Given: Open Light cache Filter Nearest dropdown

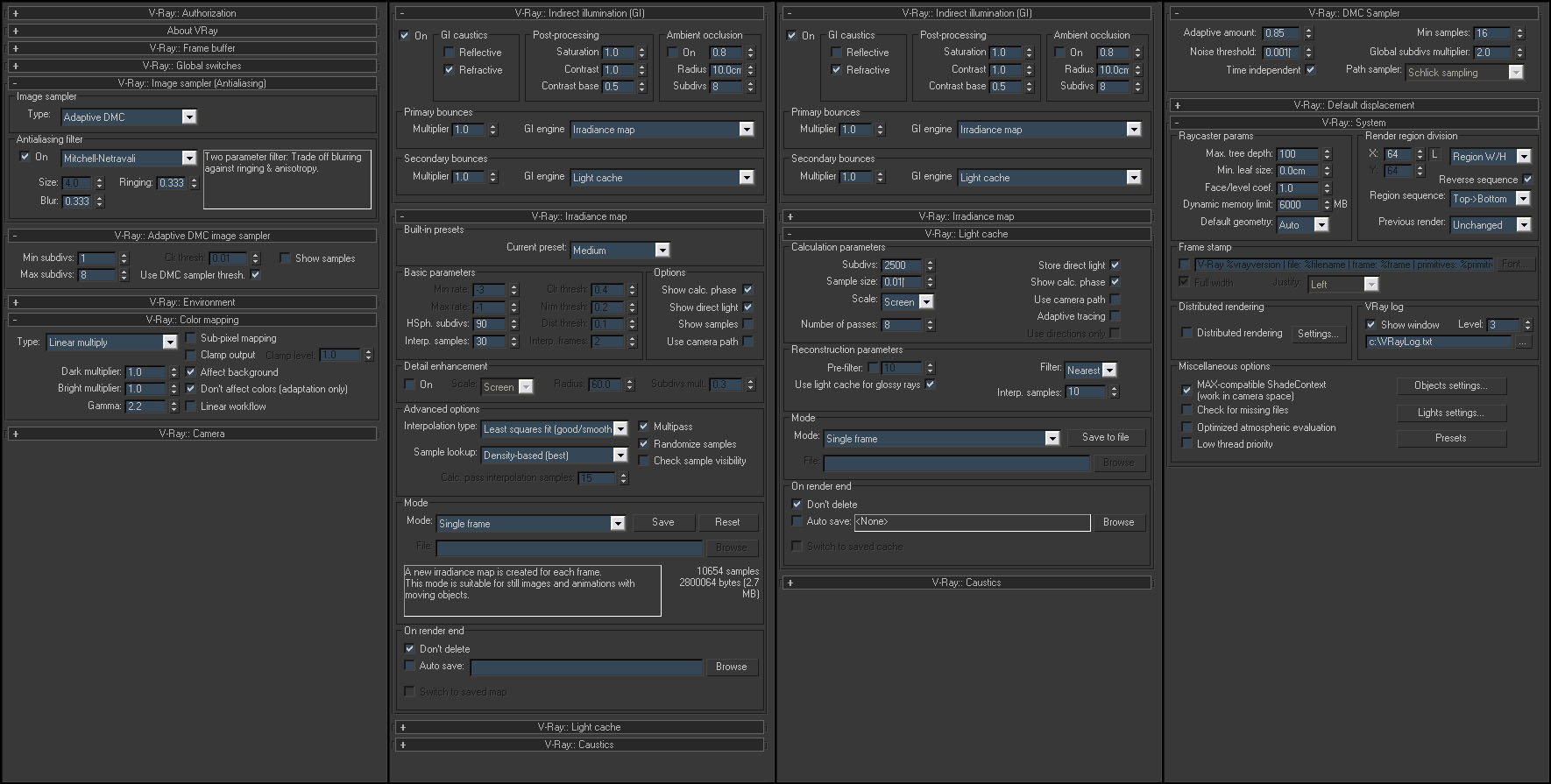Looking at the screenshot, I should [x=1090, y=371].
